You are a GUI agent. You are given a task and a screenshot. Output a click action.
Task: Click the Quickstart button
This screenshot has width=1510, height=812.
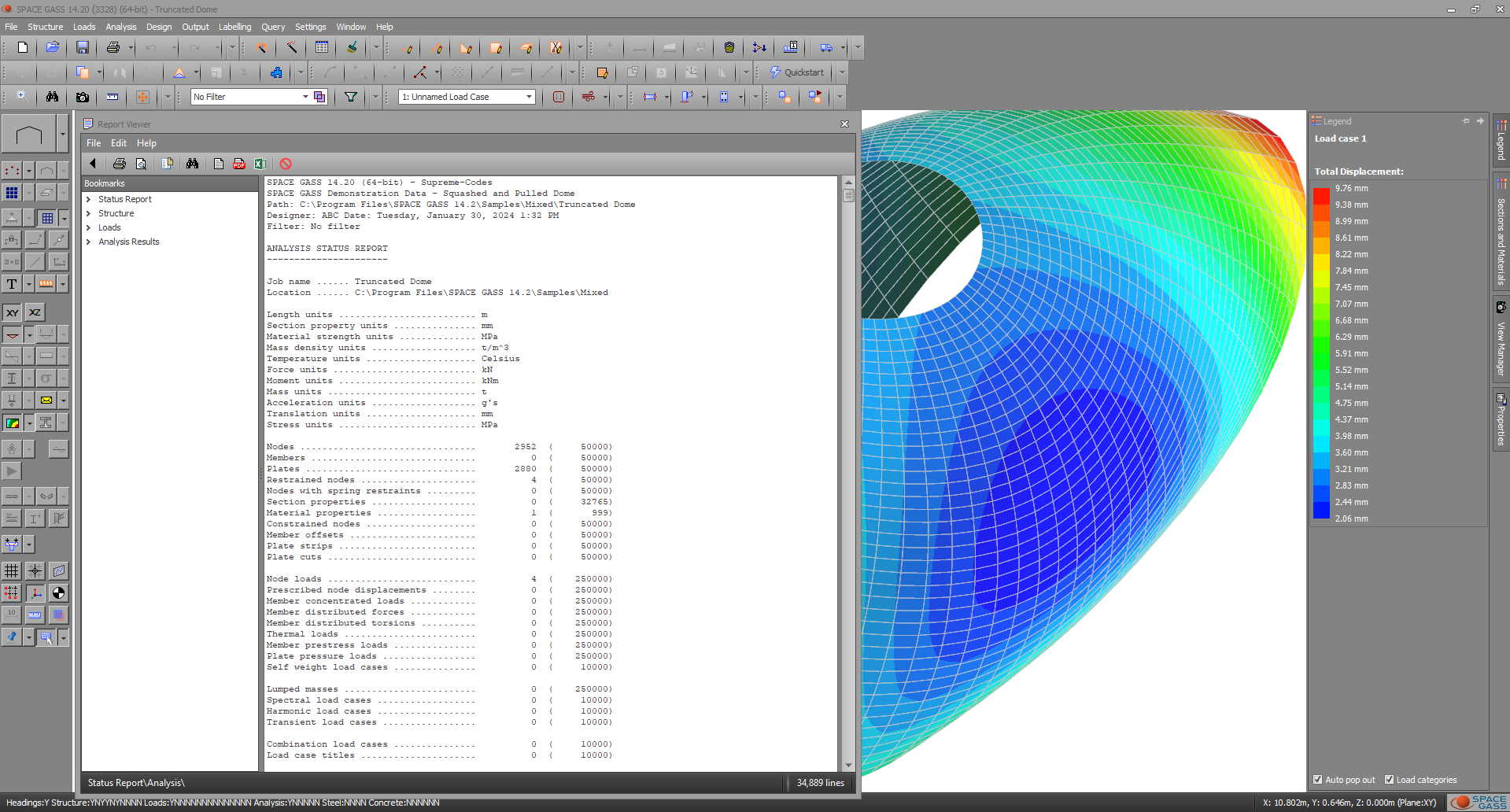coord(797,72)
